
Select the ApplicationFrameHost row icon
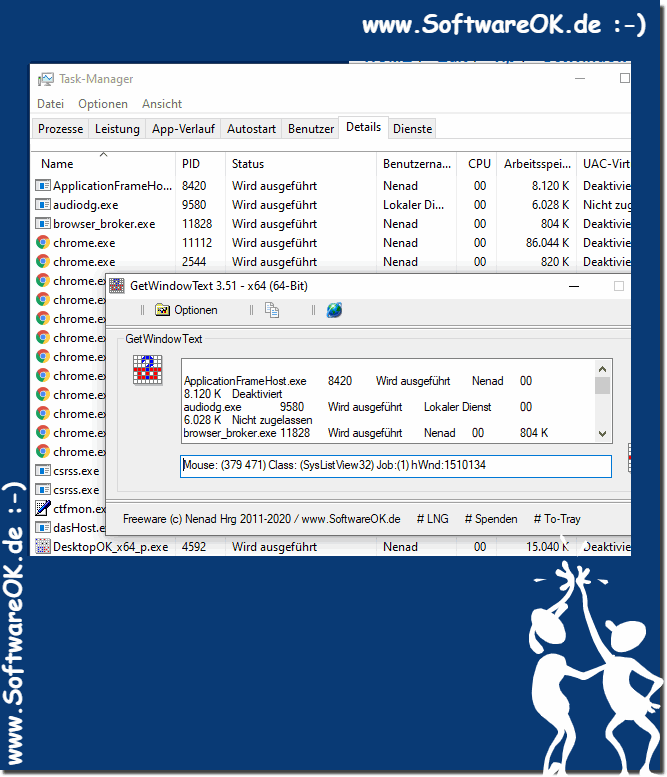point(43,186)
